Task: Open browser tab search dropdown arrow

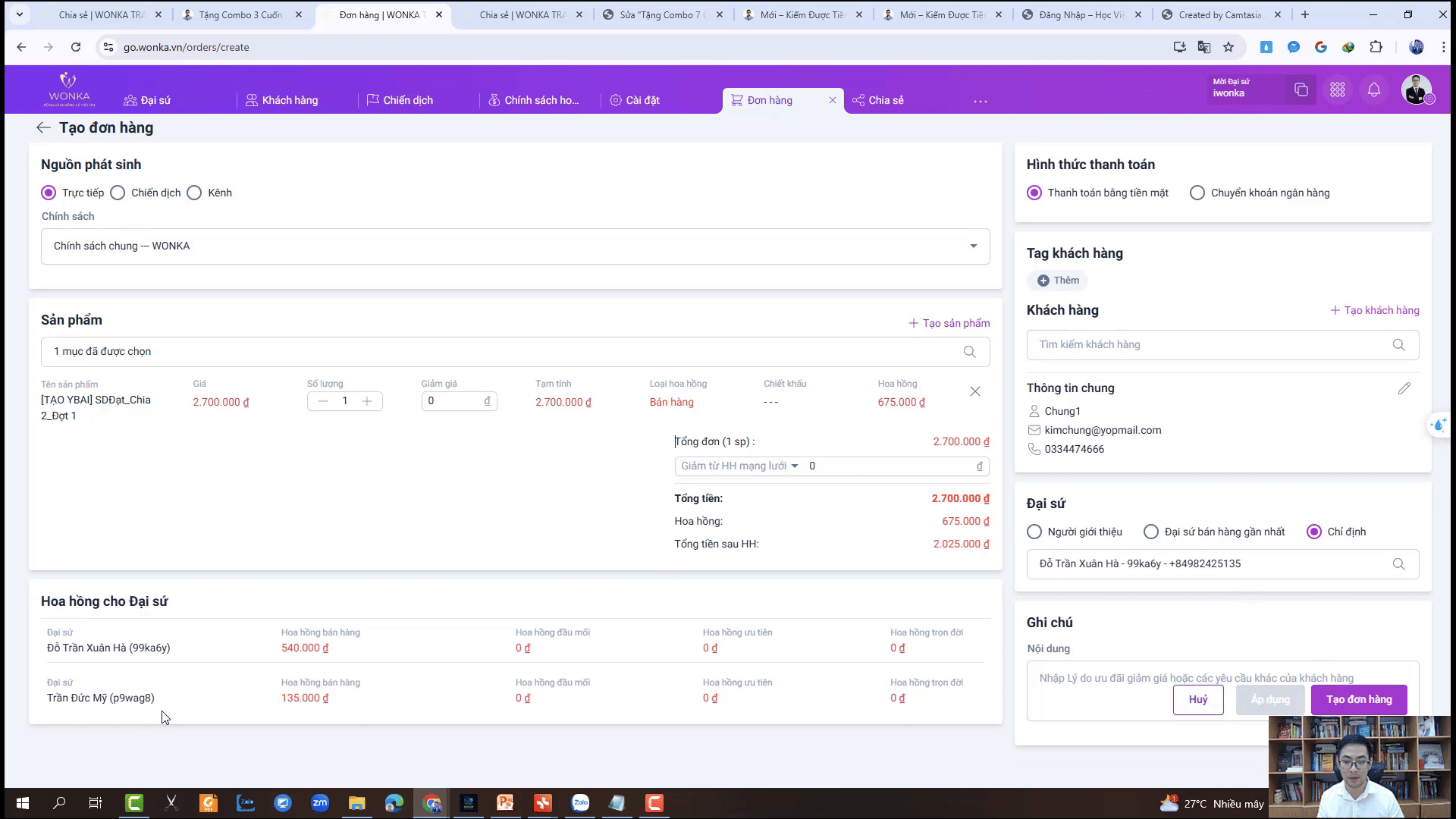Action: [x=20, y=14]
